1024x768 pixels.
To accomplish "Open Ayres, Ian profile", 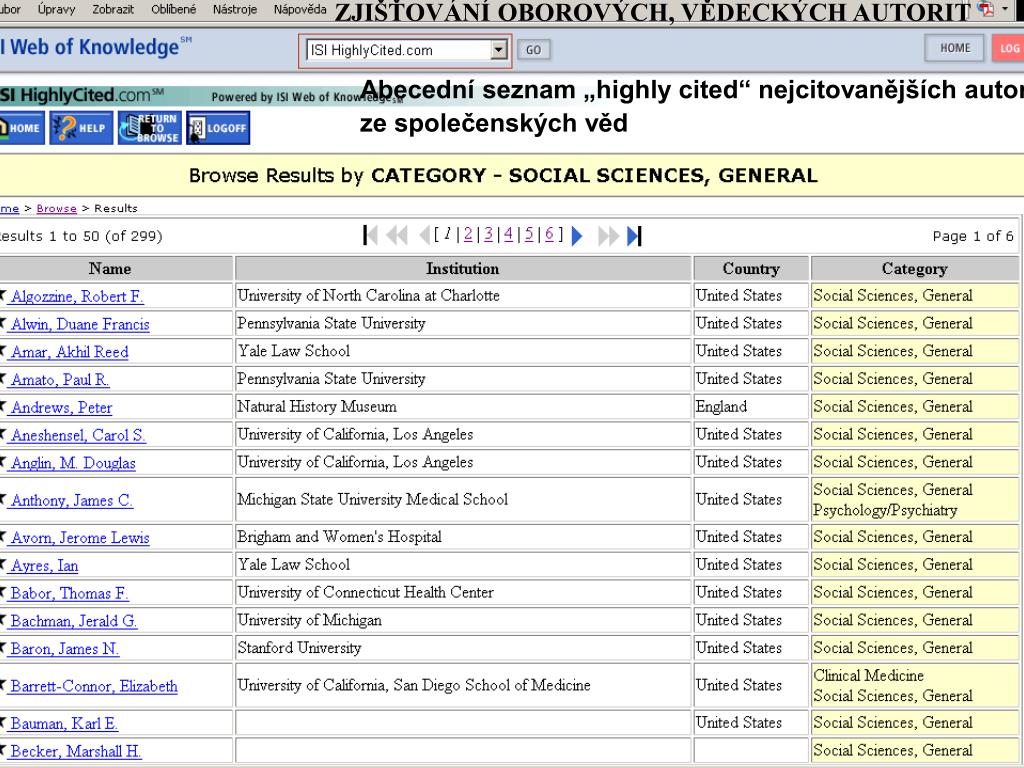I will 44,566.
